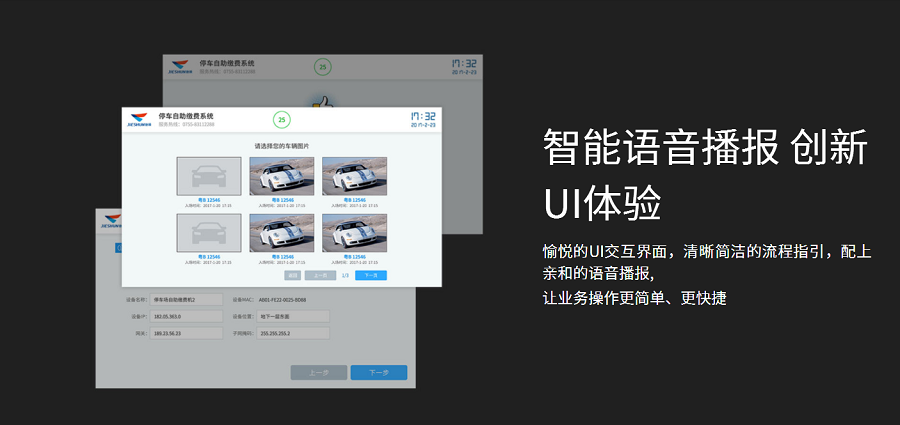This screenshot has height=425, width=900.
Task: Click the 17:32 clock in the back top window
Action: point(464,63)
